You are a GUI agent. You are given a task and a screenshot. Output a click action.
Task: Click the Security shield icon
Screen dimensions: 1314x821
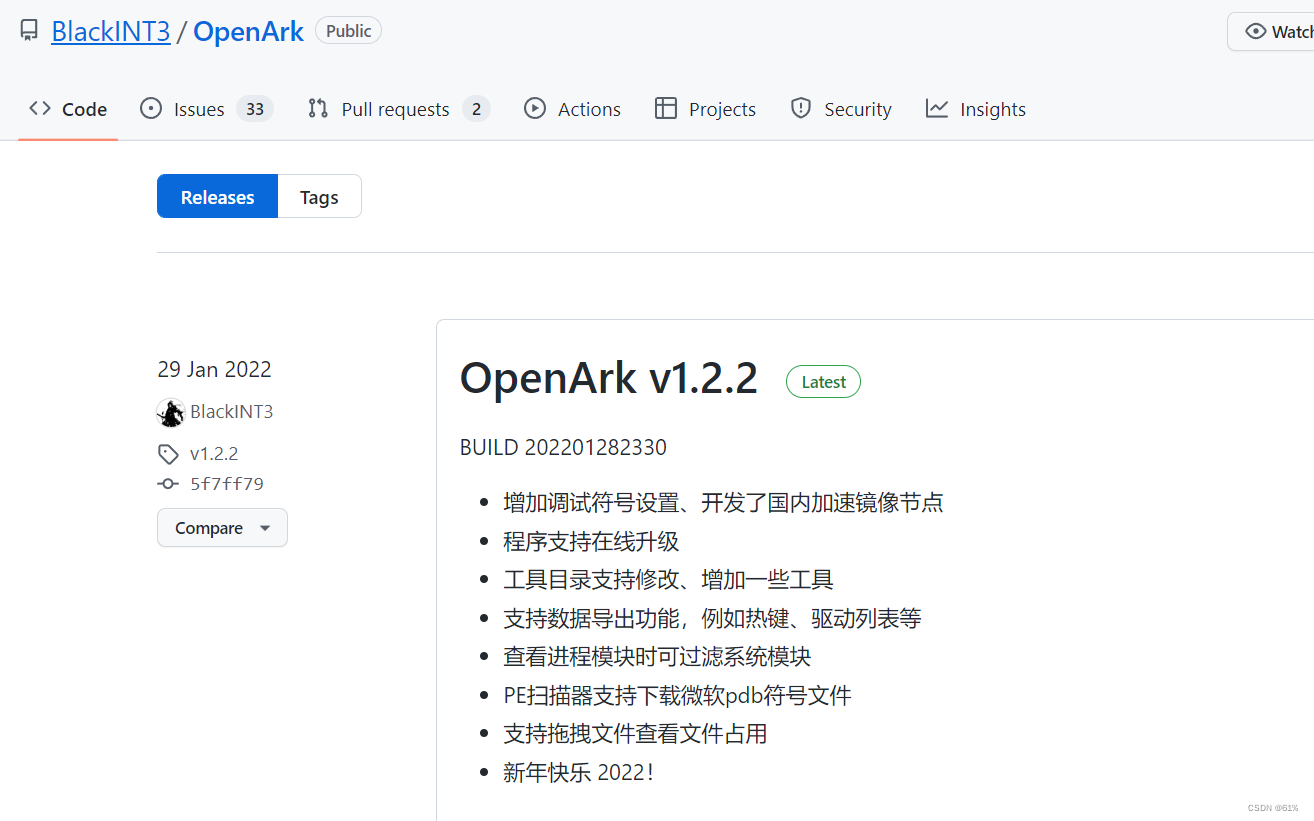click(801, 109)
